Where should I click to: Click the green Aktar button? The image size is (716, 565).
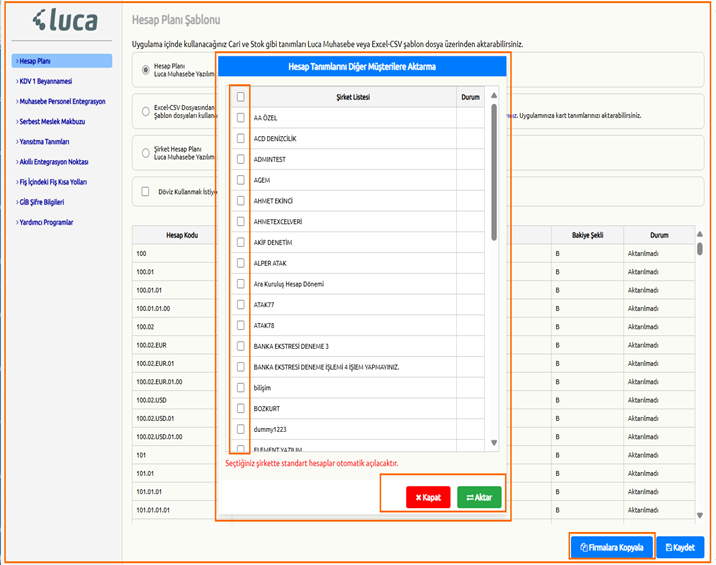(x=479, y=497)
